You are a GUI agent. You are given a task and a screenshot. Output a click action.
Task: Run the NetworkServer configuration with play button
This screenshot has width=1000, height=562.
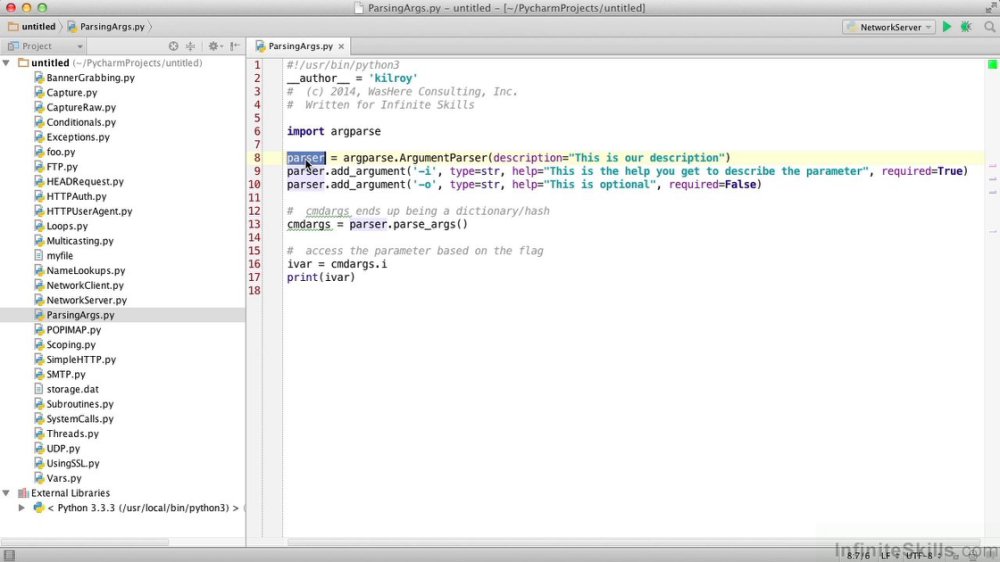[x=946, y=27]
